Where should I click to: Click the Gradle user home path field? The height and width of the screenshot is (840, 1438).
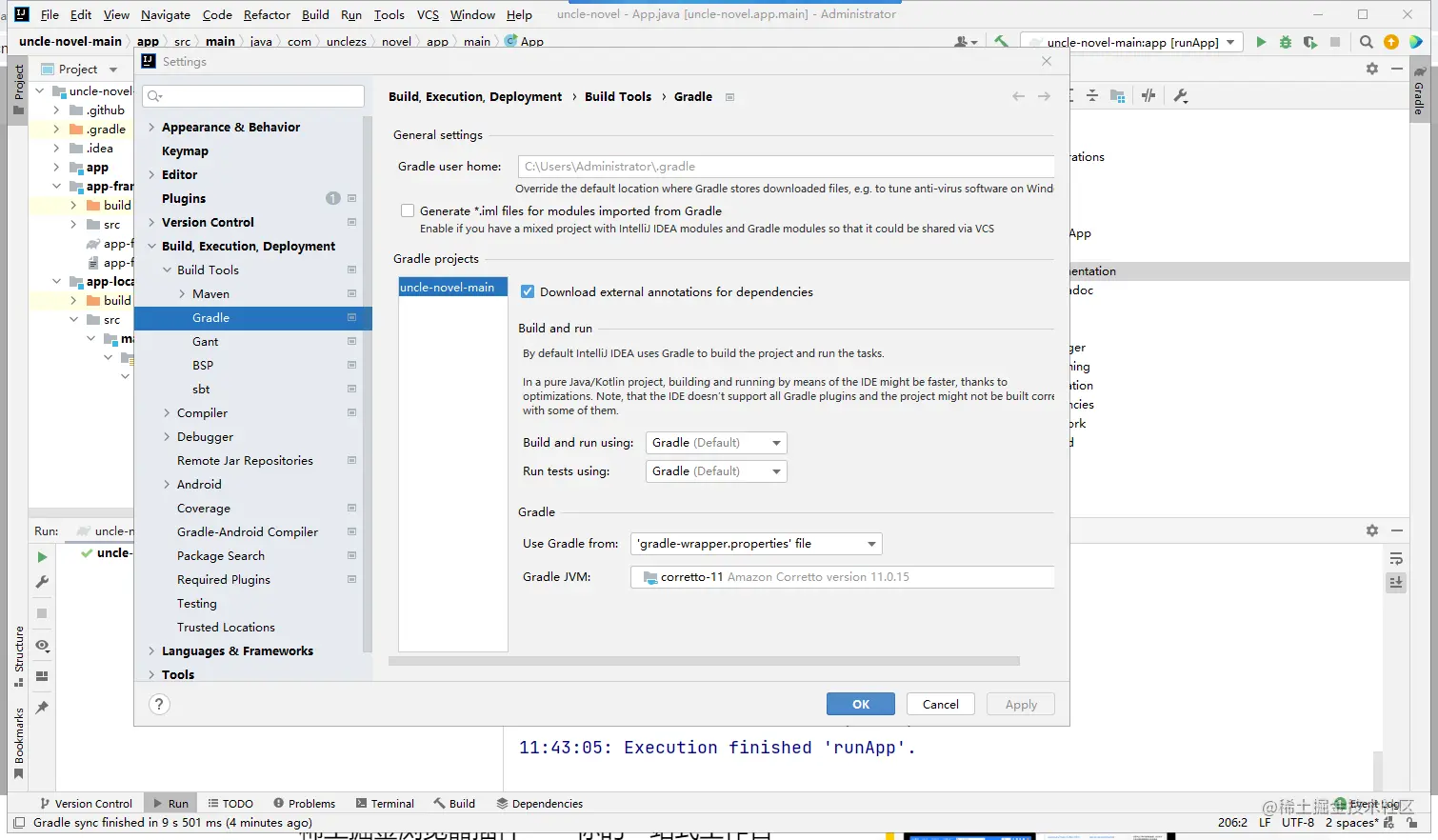786,166
